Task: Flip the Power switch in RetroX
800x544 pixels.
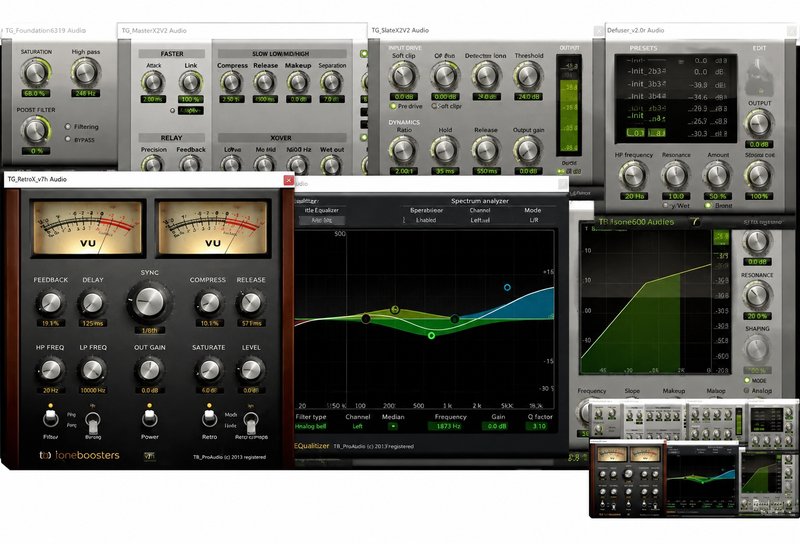Action: pyautogui.click(x=149, y=418)
